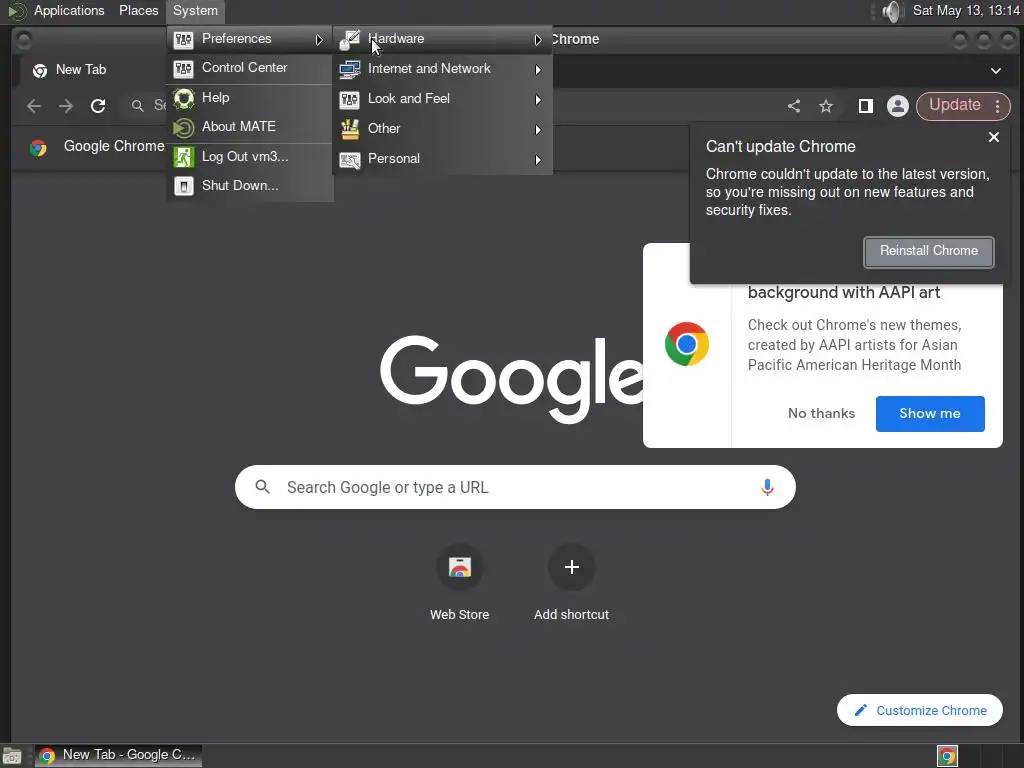Go forward in Chrome

[x=66, y=106]
